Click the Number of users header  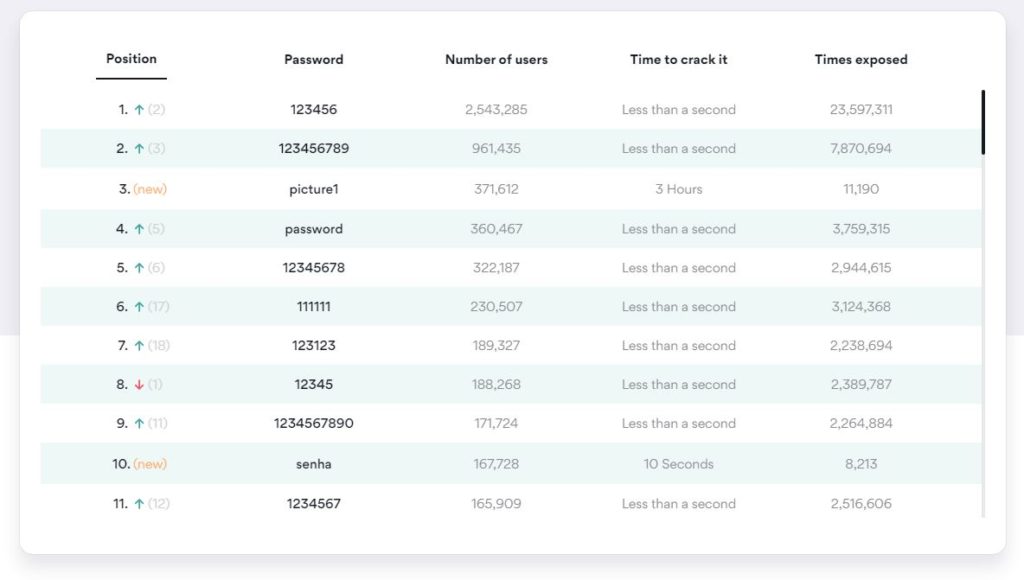(496, 60)
